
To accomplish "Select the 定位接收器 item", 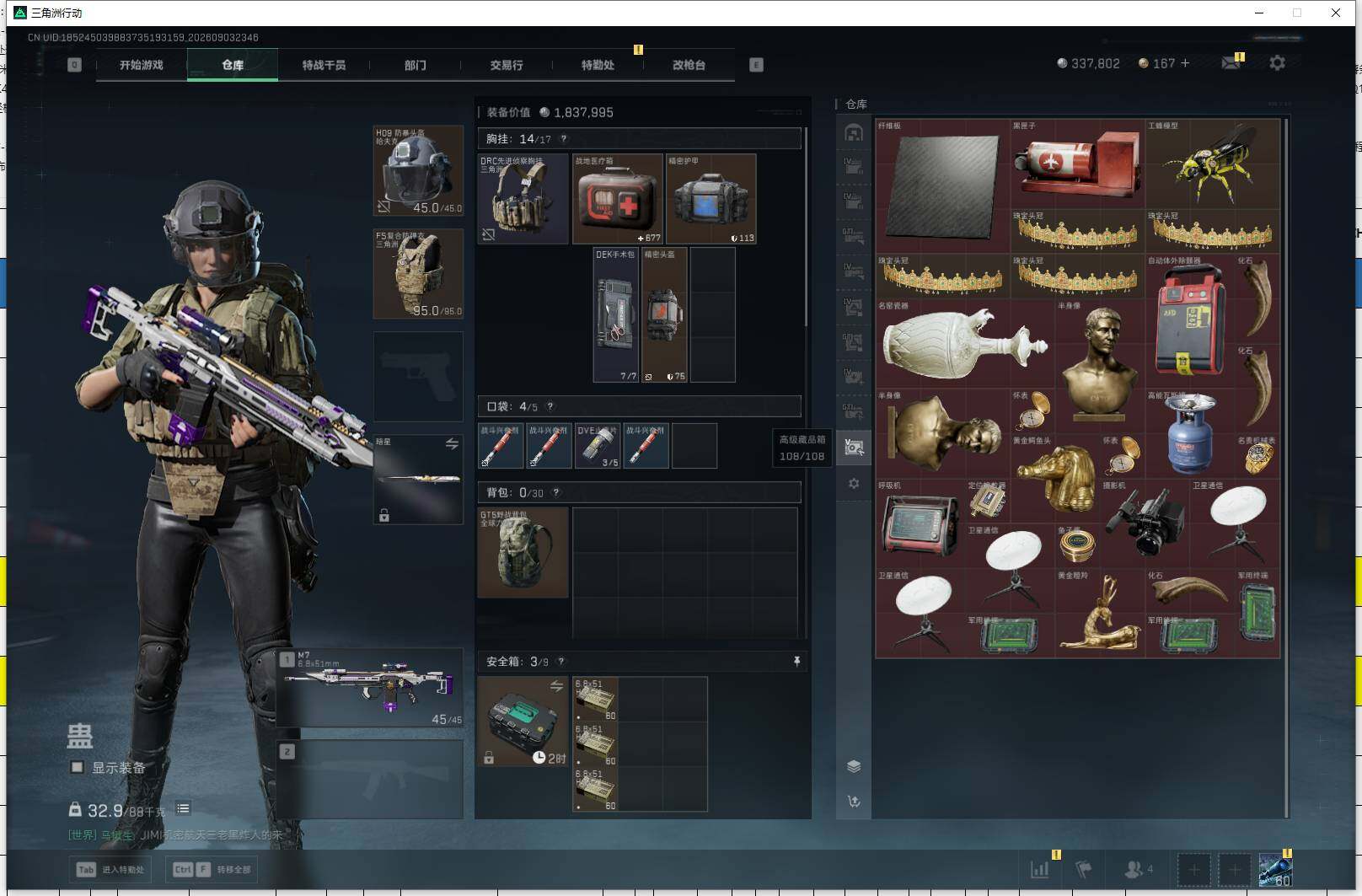I will 988,501.
